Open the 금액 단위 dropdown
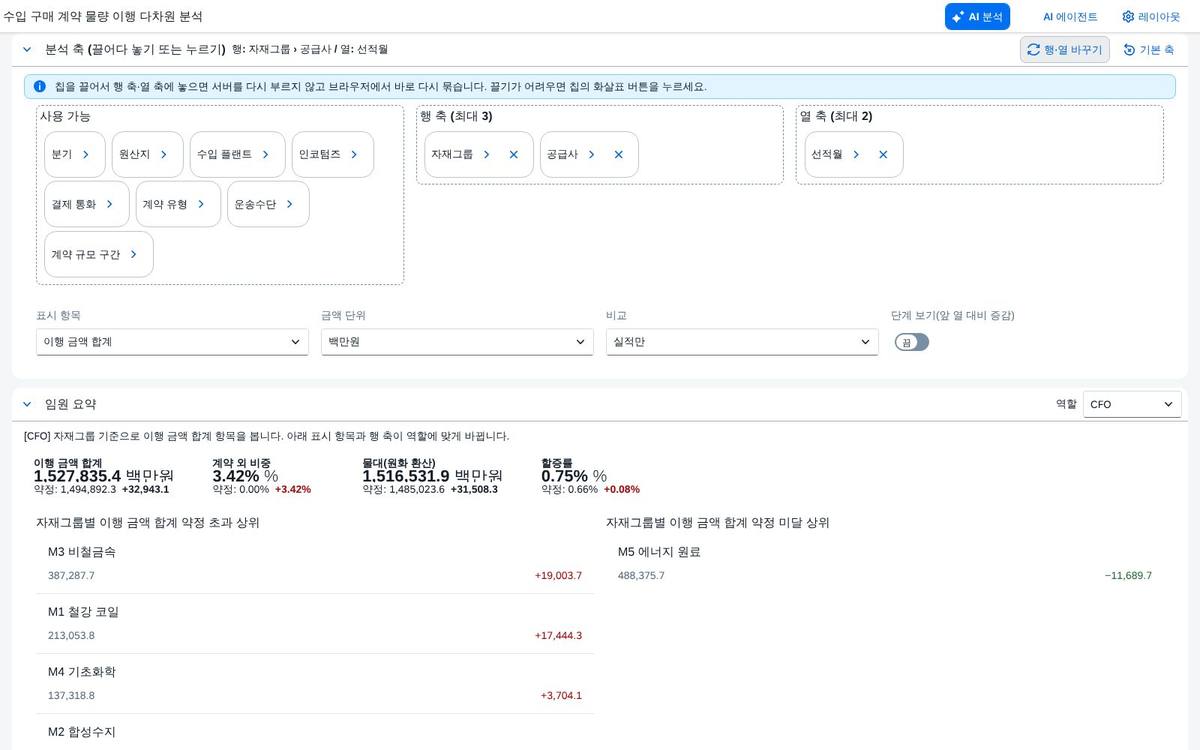The height and width of the screenshot is (750, 1200). coord(457,342)
